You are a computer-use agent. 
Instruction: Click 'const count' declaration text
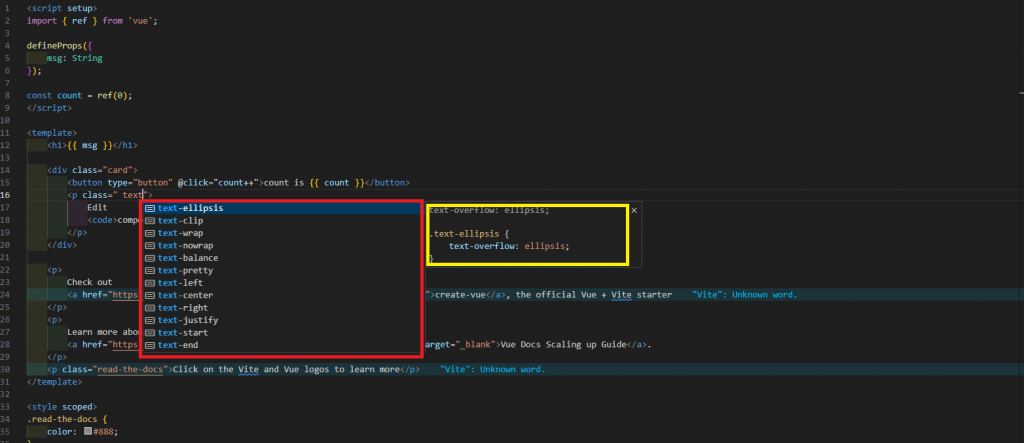(54, 95)
